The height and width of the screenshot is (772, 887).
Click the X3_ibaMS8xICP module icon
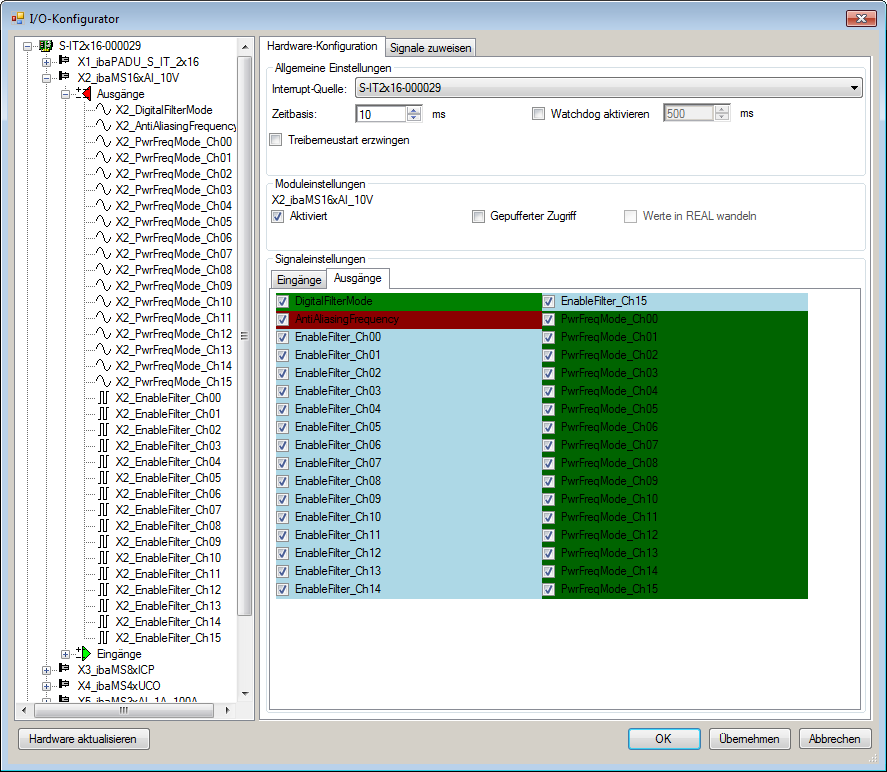65,670
